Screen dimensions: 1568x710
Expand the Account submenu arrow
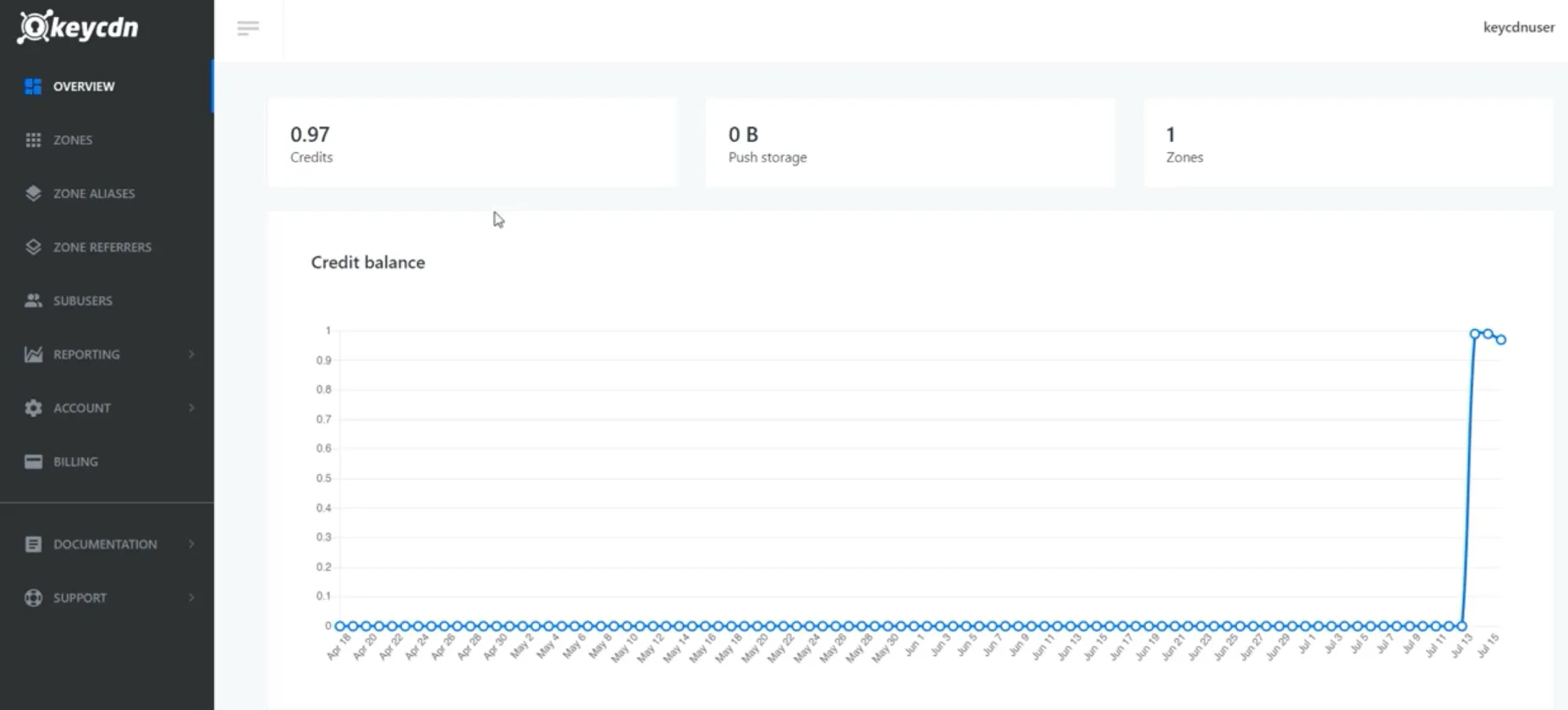pyautogui.click(x=191, y=408)
